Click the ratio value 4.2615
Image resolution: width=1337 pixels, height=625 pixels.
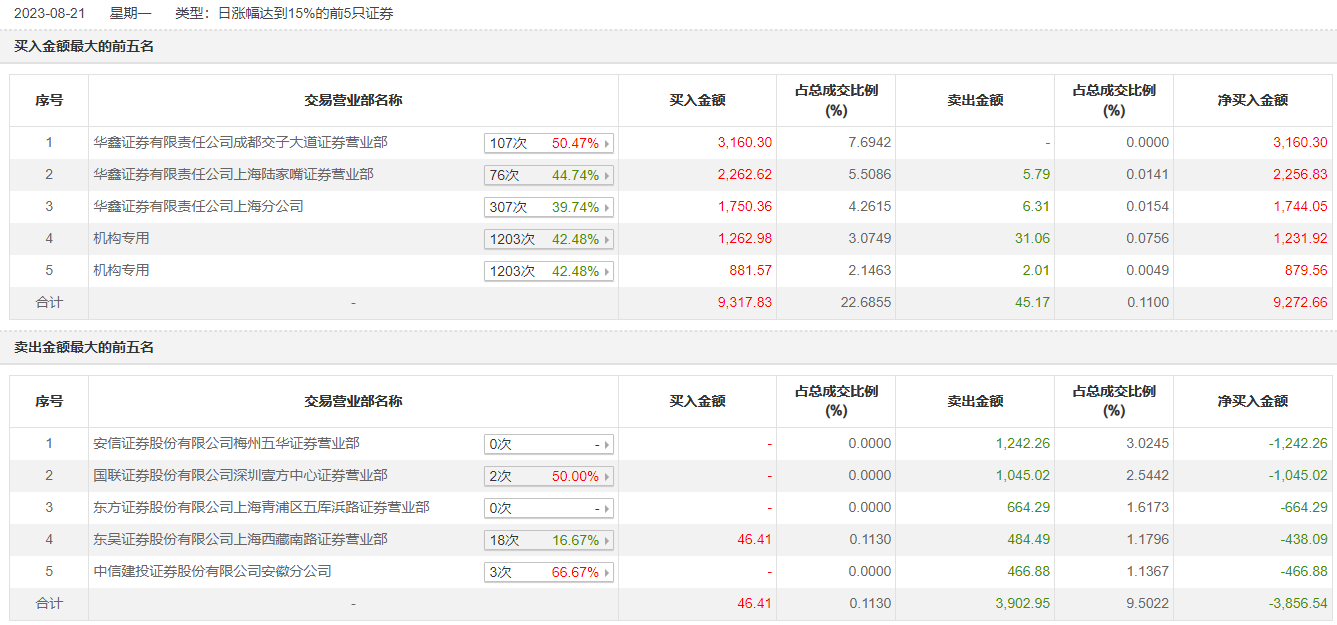pyautogui.click(x=868, y=207)
